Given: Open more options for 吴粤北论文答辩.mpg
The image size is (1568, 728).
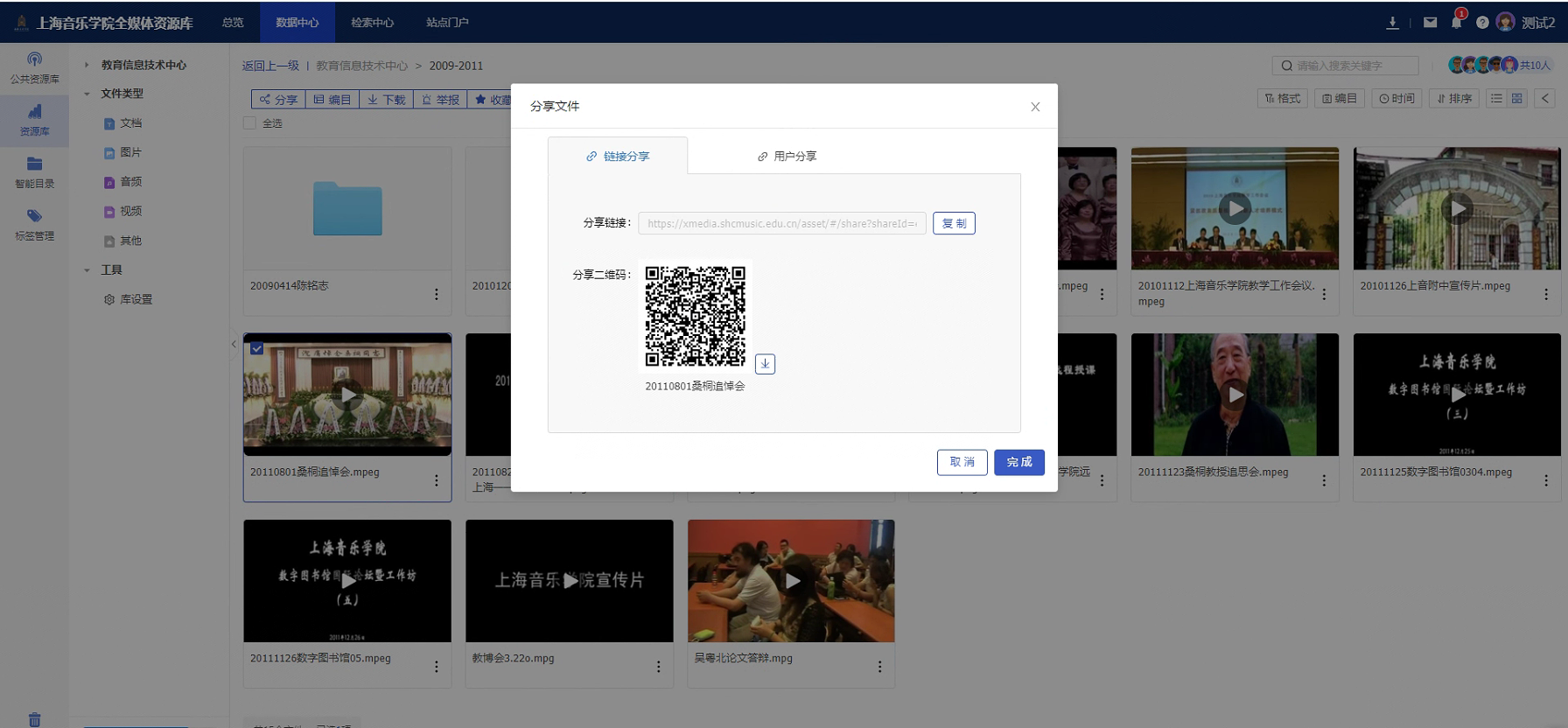Looking at the screenshot, I should click(879, 667).
